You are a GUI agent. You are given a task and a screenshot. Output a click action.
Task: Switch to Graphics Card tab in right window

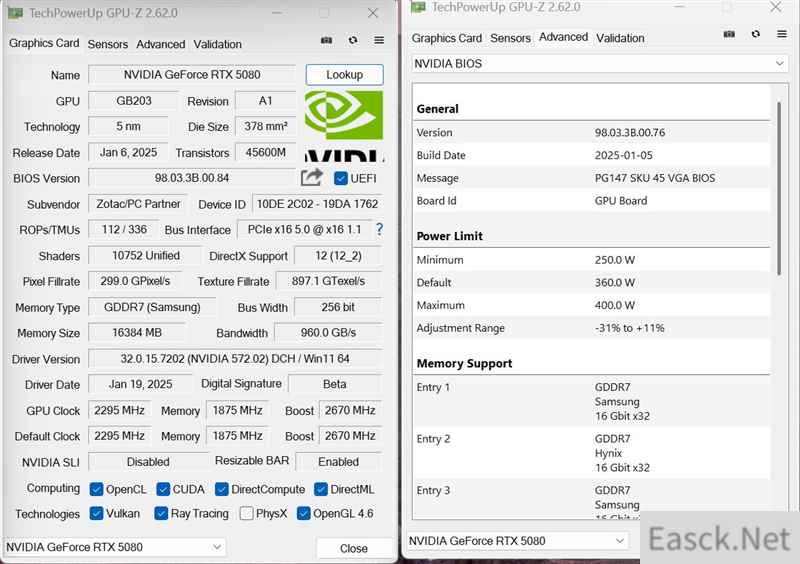pyautogui.click(x=446, y=38)
